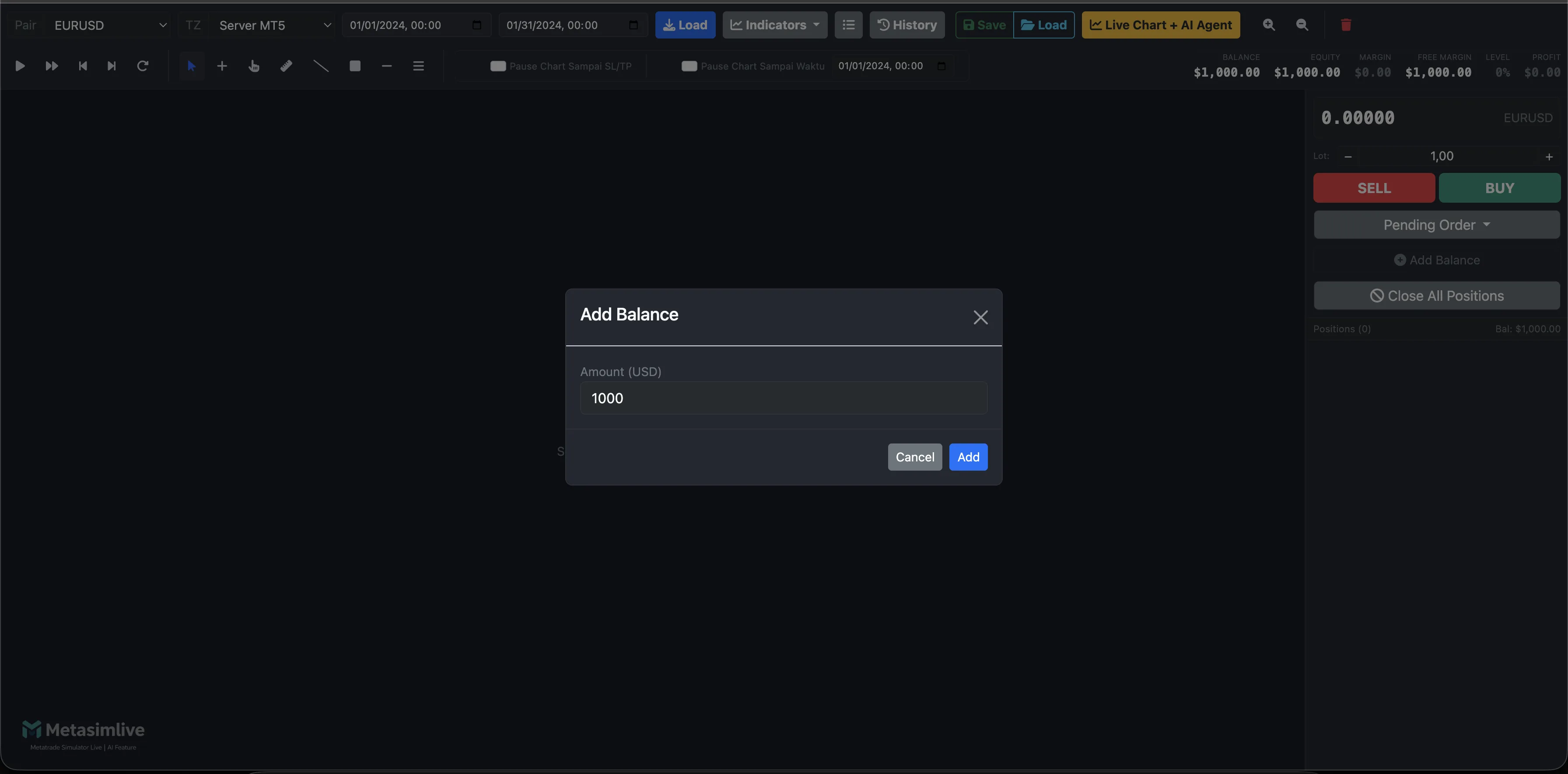Select the cursor pointer tool

[191, 66]
